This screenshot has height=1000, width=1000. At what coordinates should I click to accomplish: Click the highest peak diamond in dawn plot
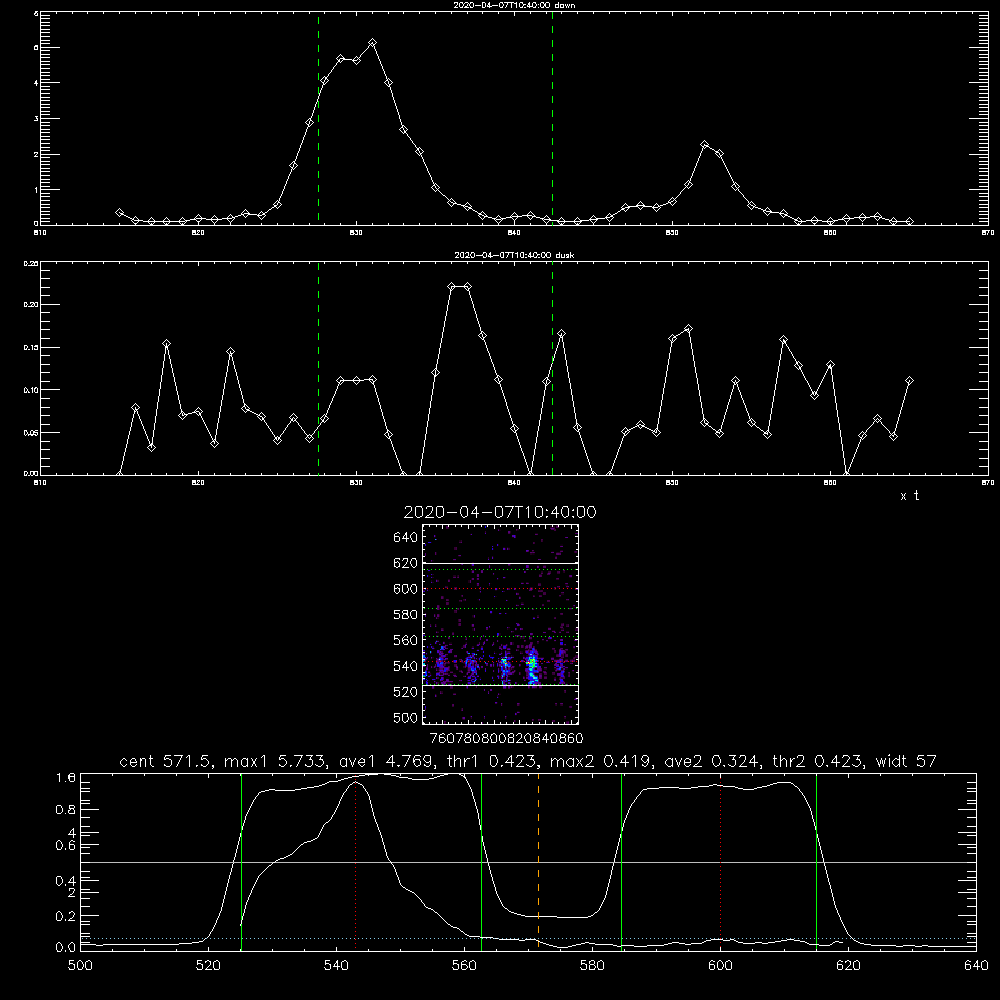tap(372, 43)
